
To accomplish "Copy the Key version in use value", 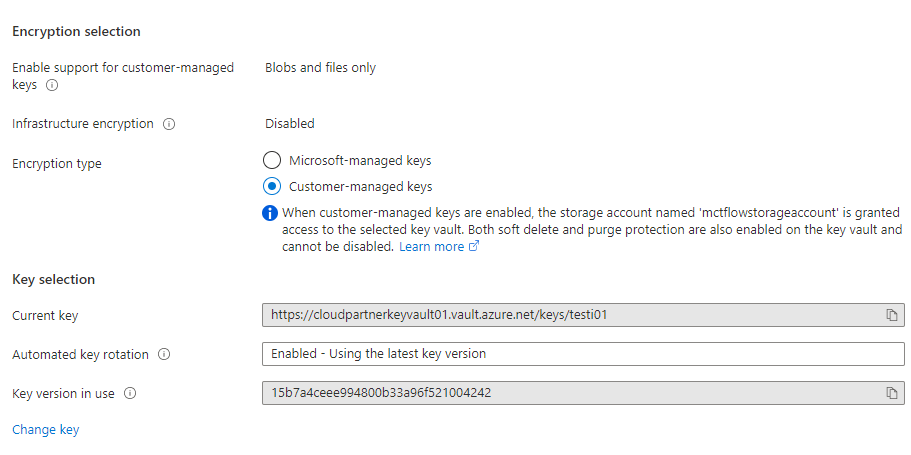I will point(891,393).
